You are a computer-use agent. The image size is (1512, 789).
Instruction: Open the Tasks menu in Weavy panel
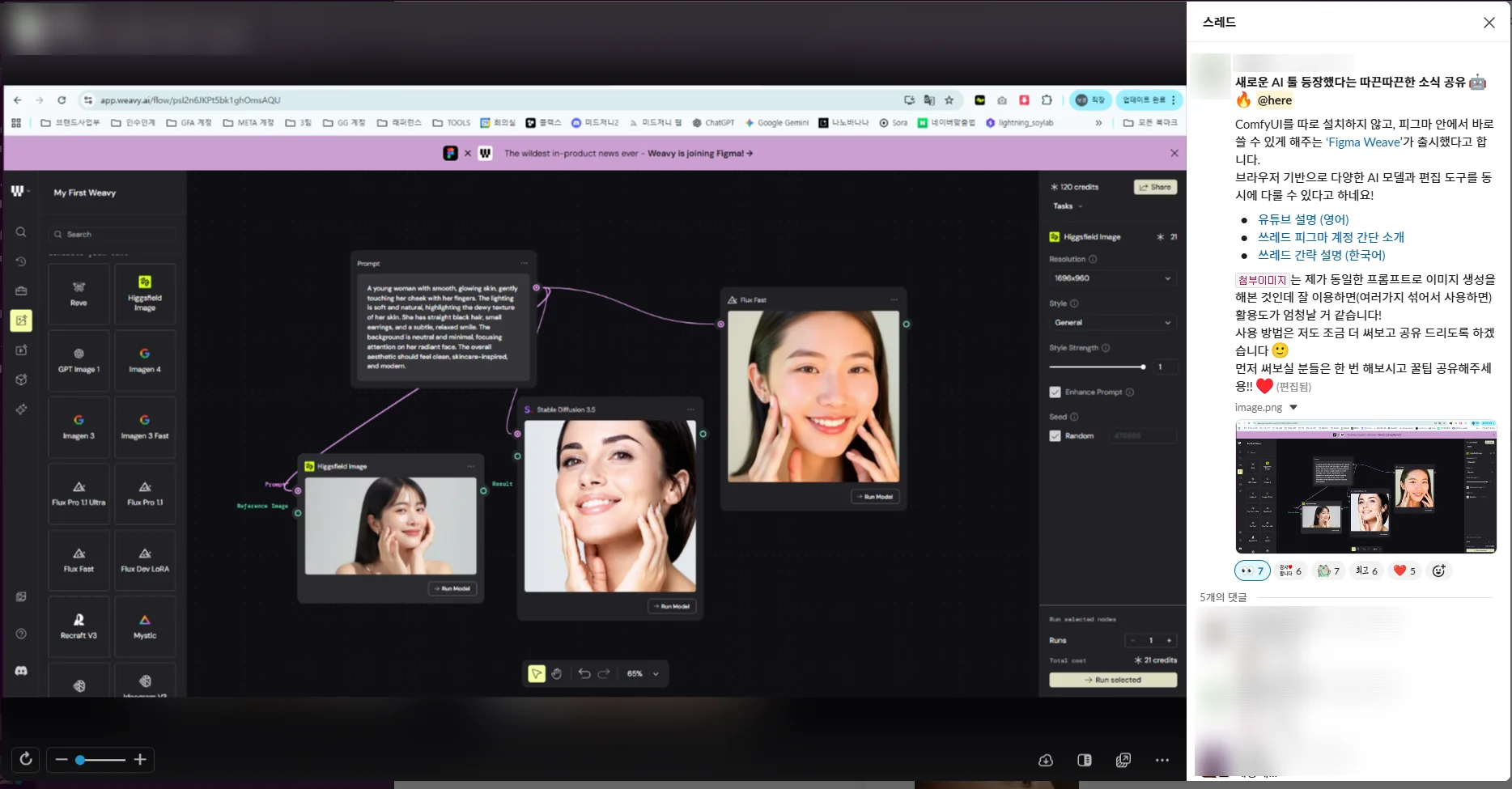[1067, 206]
